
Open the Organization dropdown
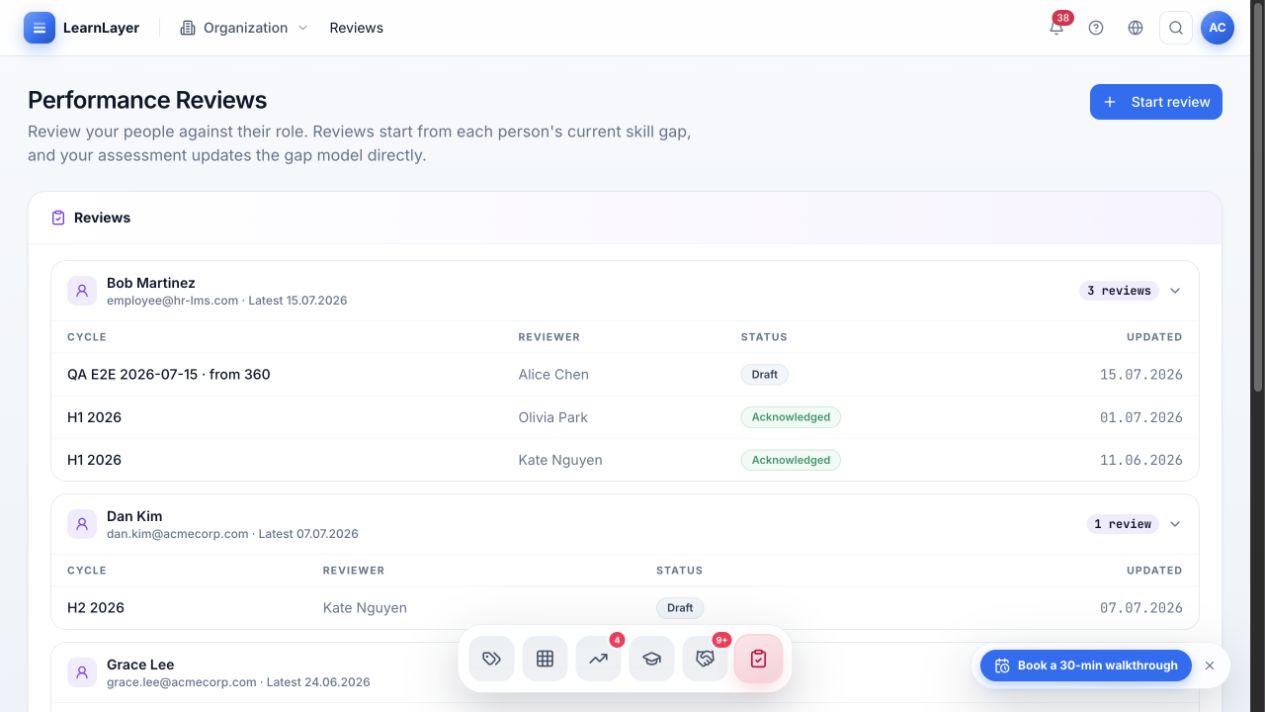pyautogui.click(x=244, y=28)
